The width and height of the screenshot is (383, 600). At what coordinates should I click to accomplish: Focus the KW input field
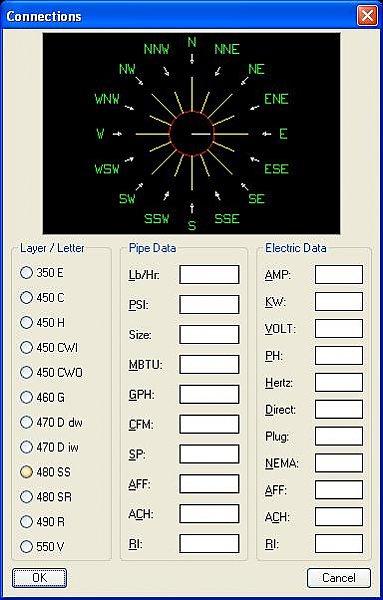coord(339,302)
